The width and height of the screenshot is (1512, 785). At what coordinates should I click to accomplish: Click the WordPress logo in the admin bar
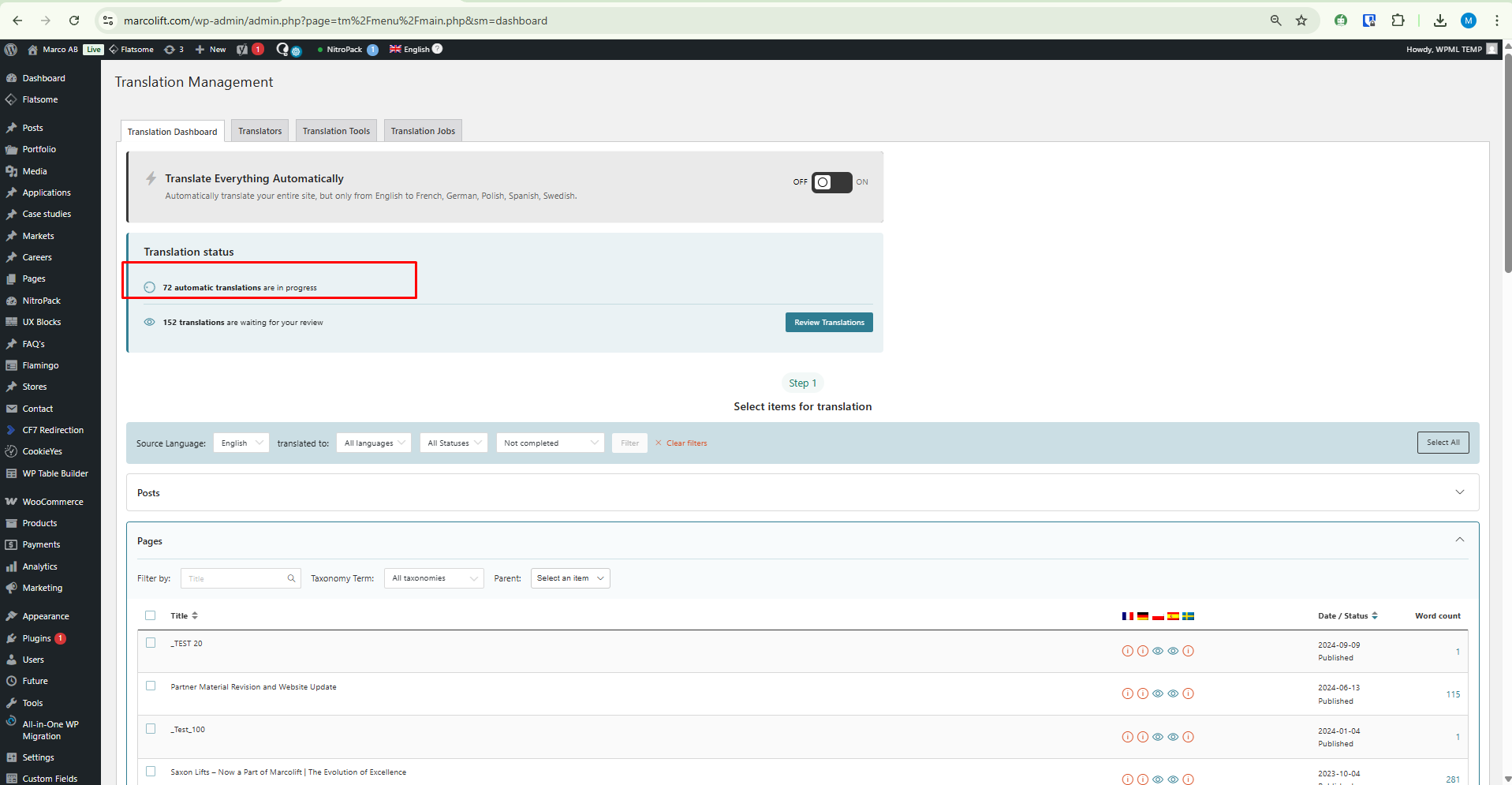point(11,49)
